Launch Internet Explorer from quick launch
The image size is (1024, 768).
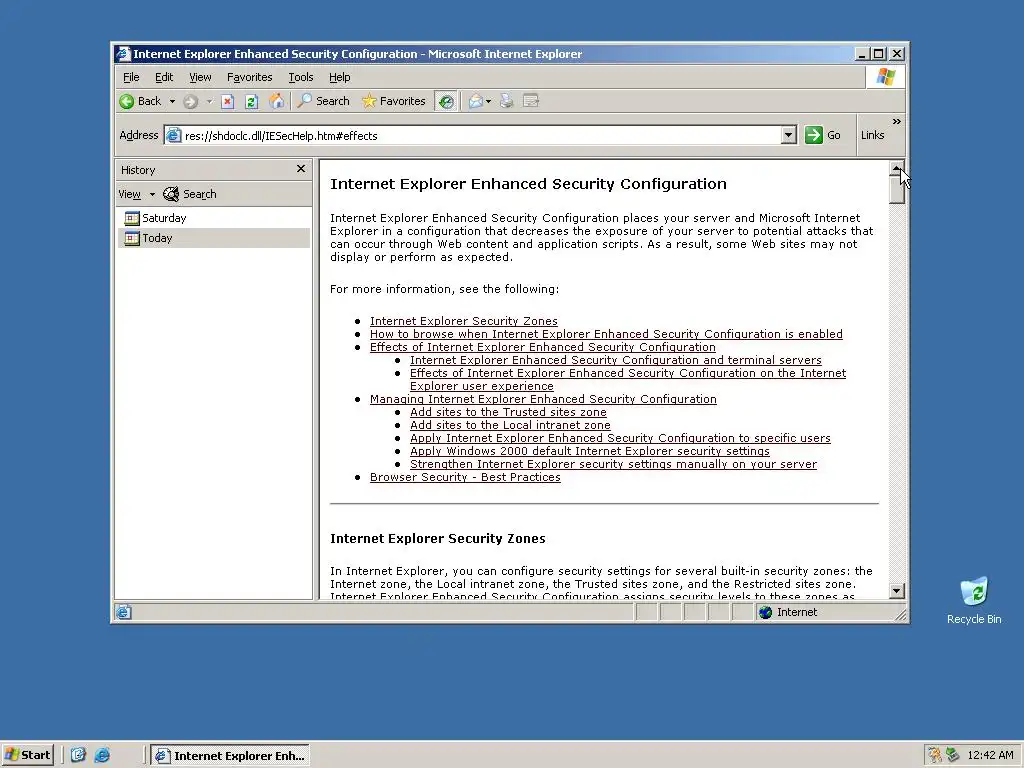tap(103, 755)
